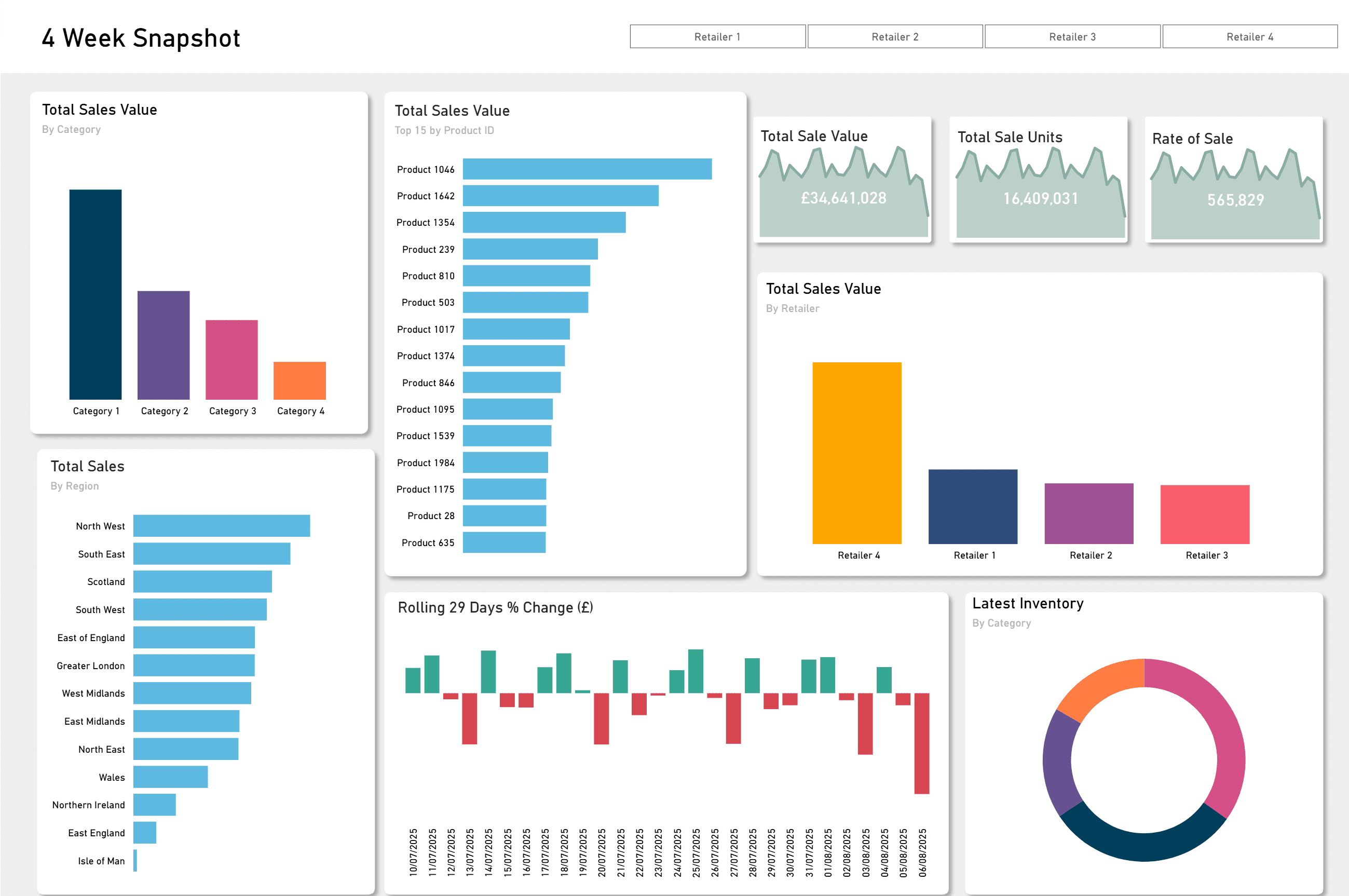Choose the Retailer 3 slicer tile
Viewport: 1349px width, 896px height.
1072,36
